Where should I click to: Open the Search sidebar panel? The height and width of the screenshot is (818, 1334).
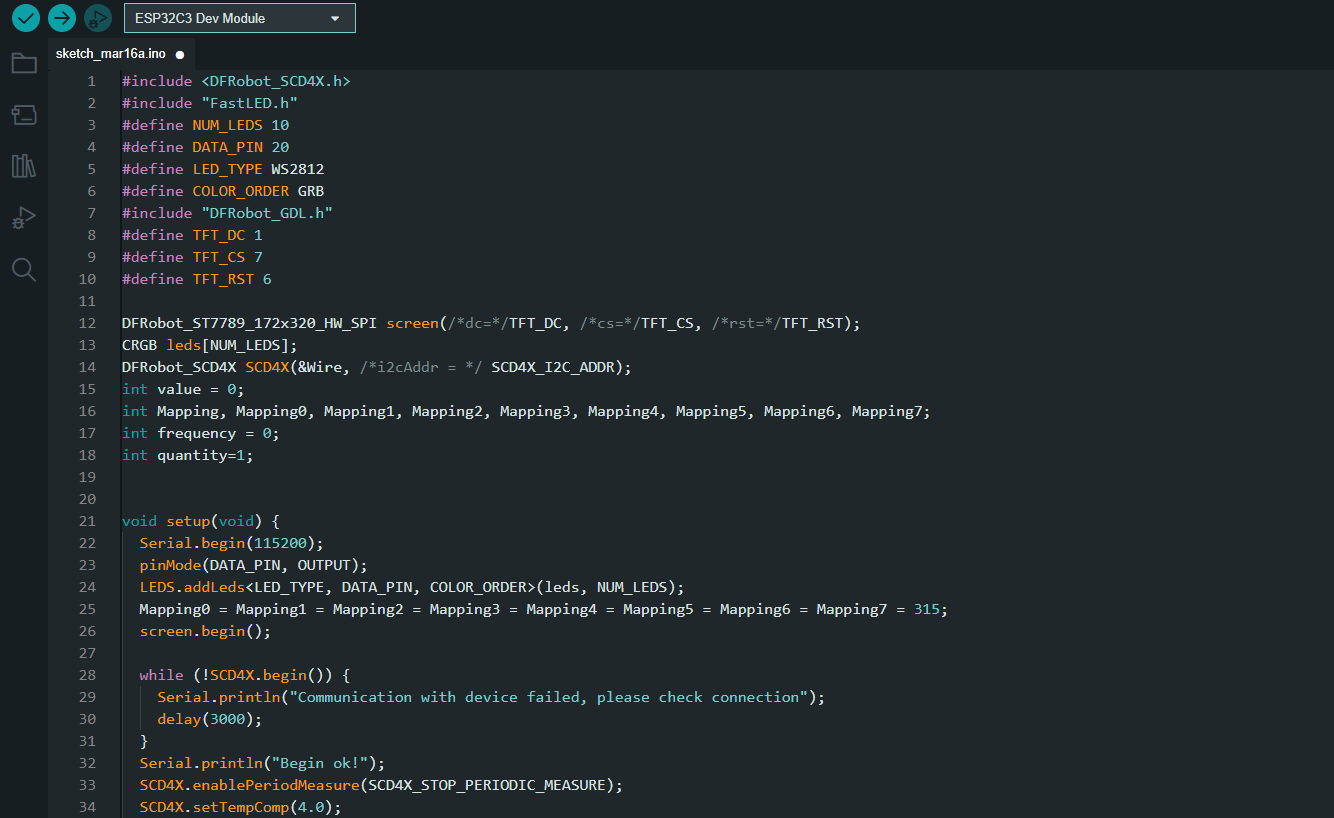24,269
